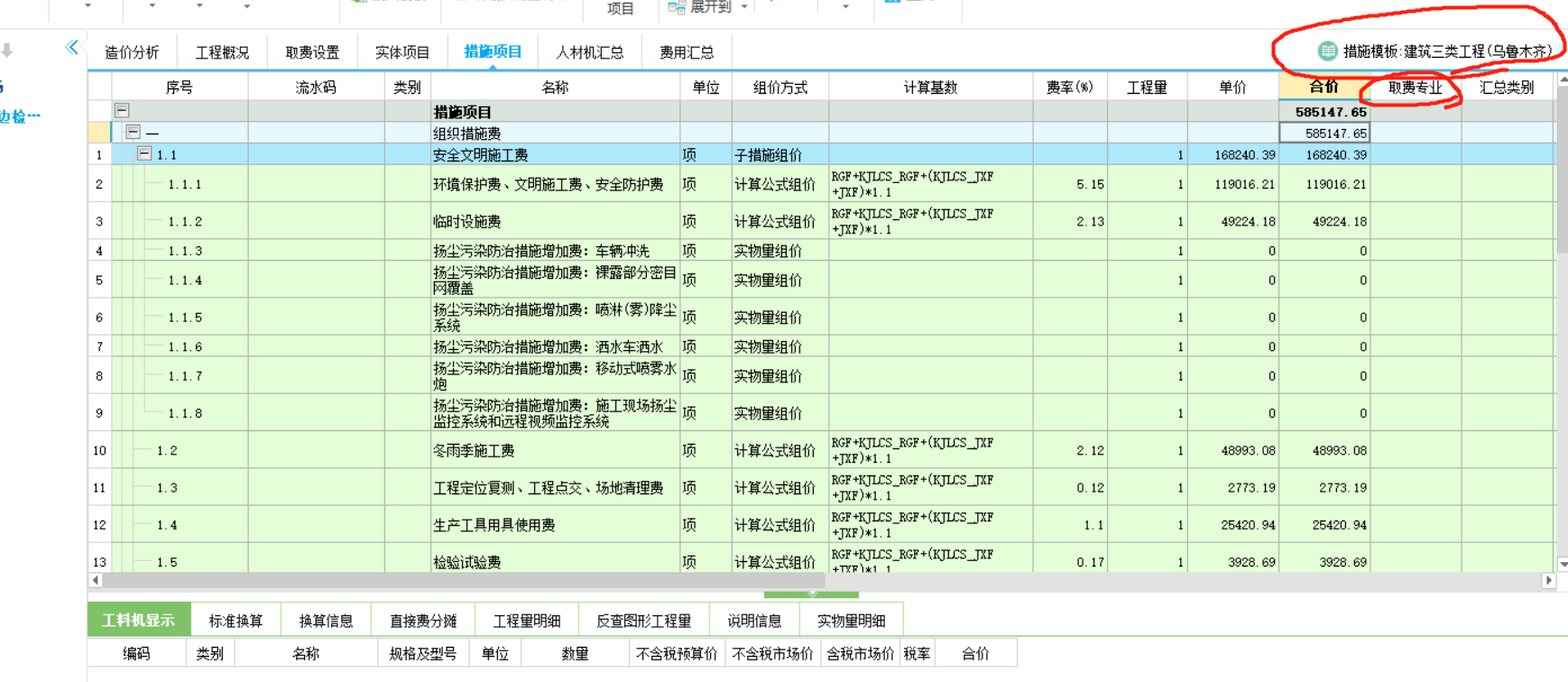Select tree row 1.1.8 serial cell
Screen dimensions: 1568x682
pyautogui.click(x=179, y=413)
